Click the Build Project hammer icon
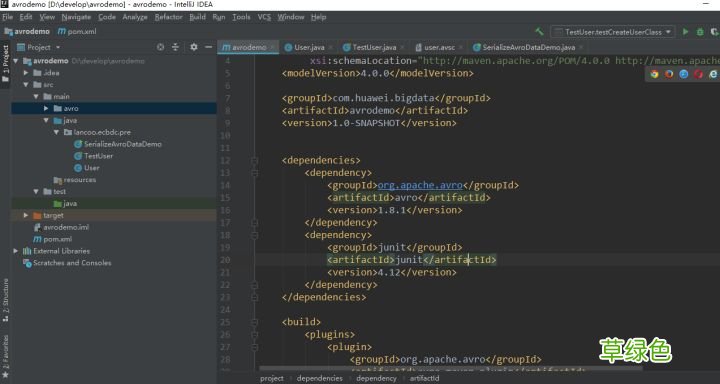 coord(540,32)
